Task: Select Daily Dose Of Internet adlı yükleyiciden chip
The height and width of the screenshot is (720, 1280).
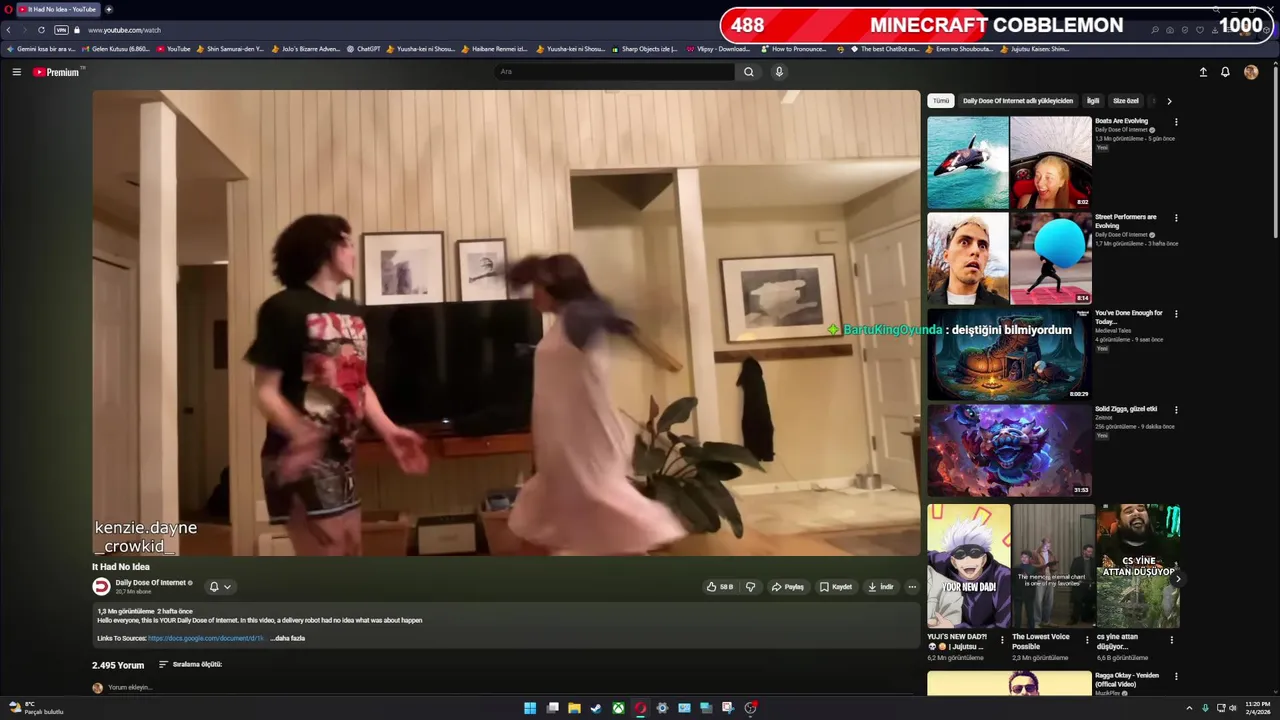Action: [x=1018, y=101]
